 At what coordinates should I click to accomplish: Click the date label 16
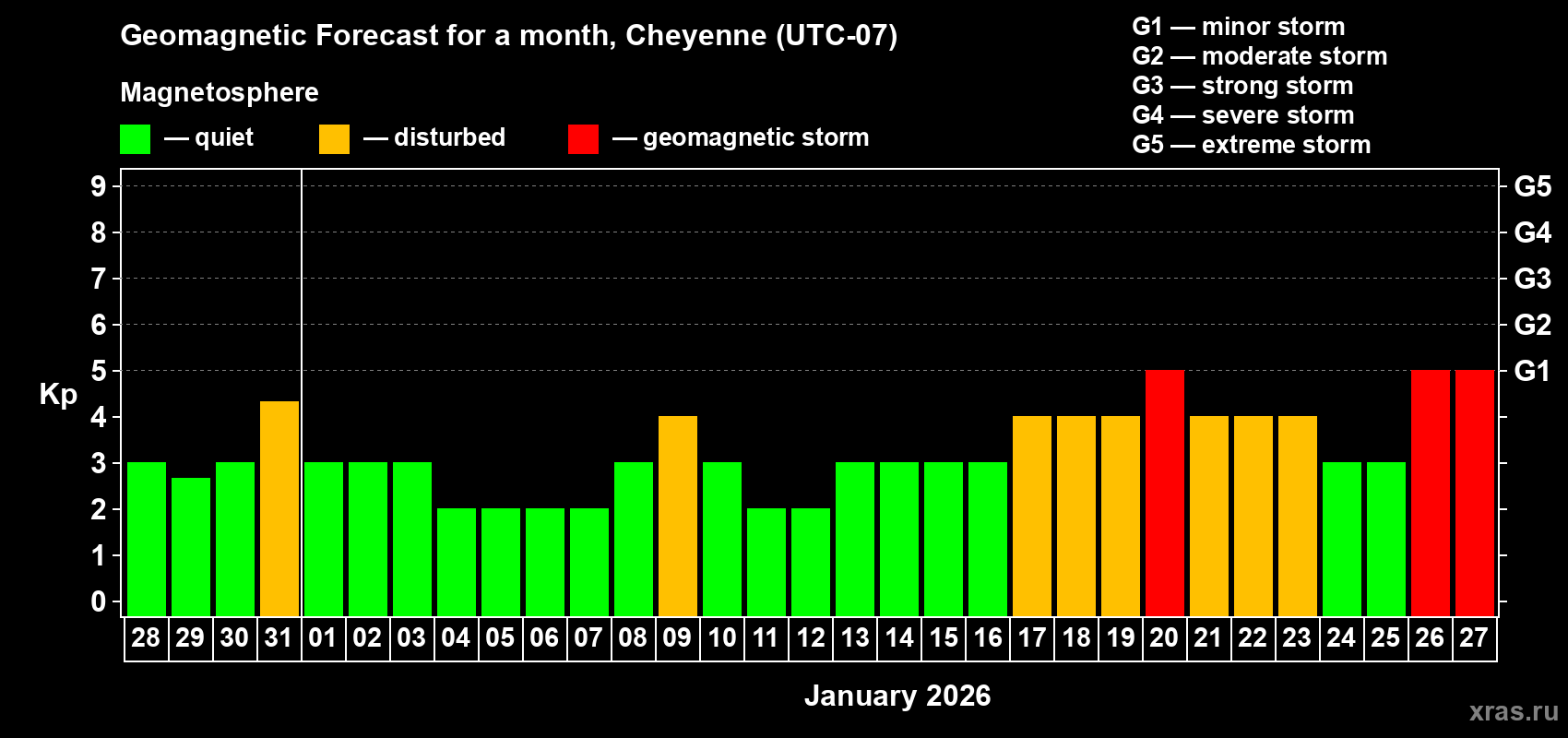(988, 637)
